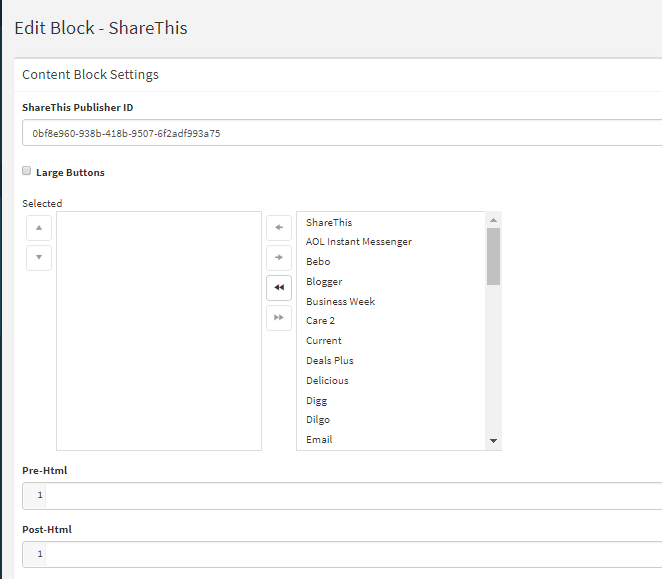Click the scrollbar thumb in services list

pyautogui.click(x=493, y=257)
